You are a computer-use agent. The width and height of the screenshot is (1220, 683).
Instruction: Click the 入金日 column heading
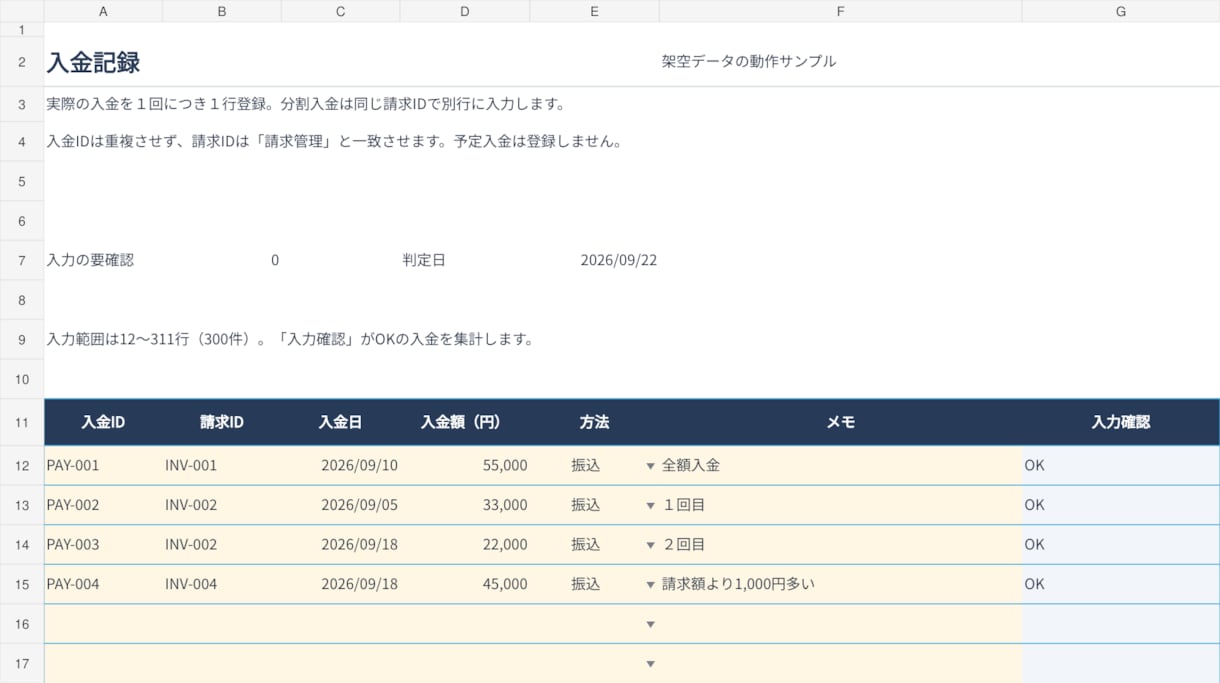coord(341,422)
